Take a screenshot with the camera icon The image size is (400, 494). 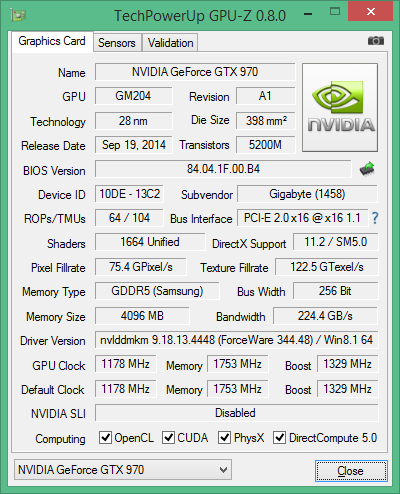pyautogui.click(x=376, y=41)
